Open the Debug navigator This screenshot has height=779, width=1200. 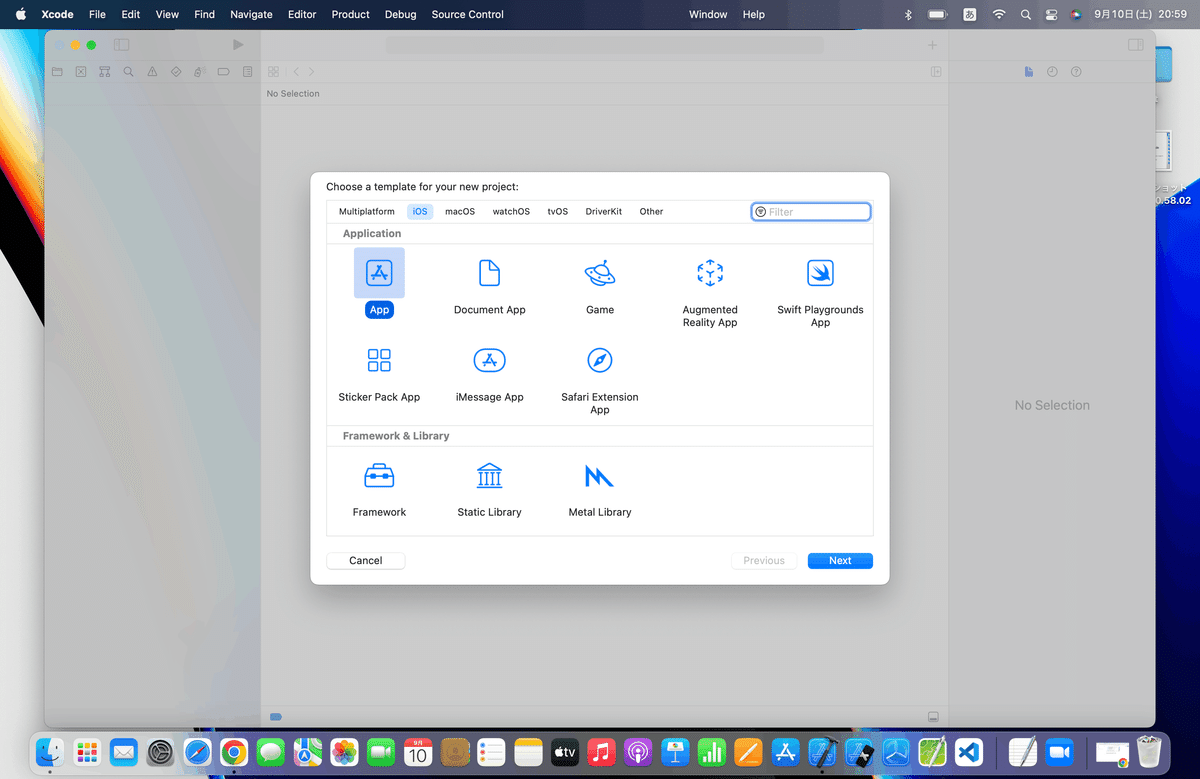[x=200, y=72]
